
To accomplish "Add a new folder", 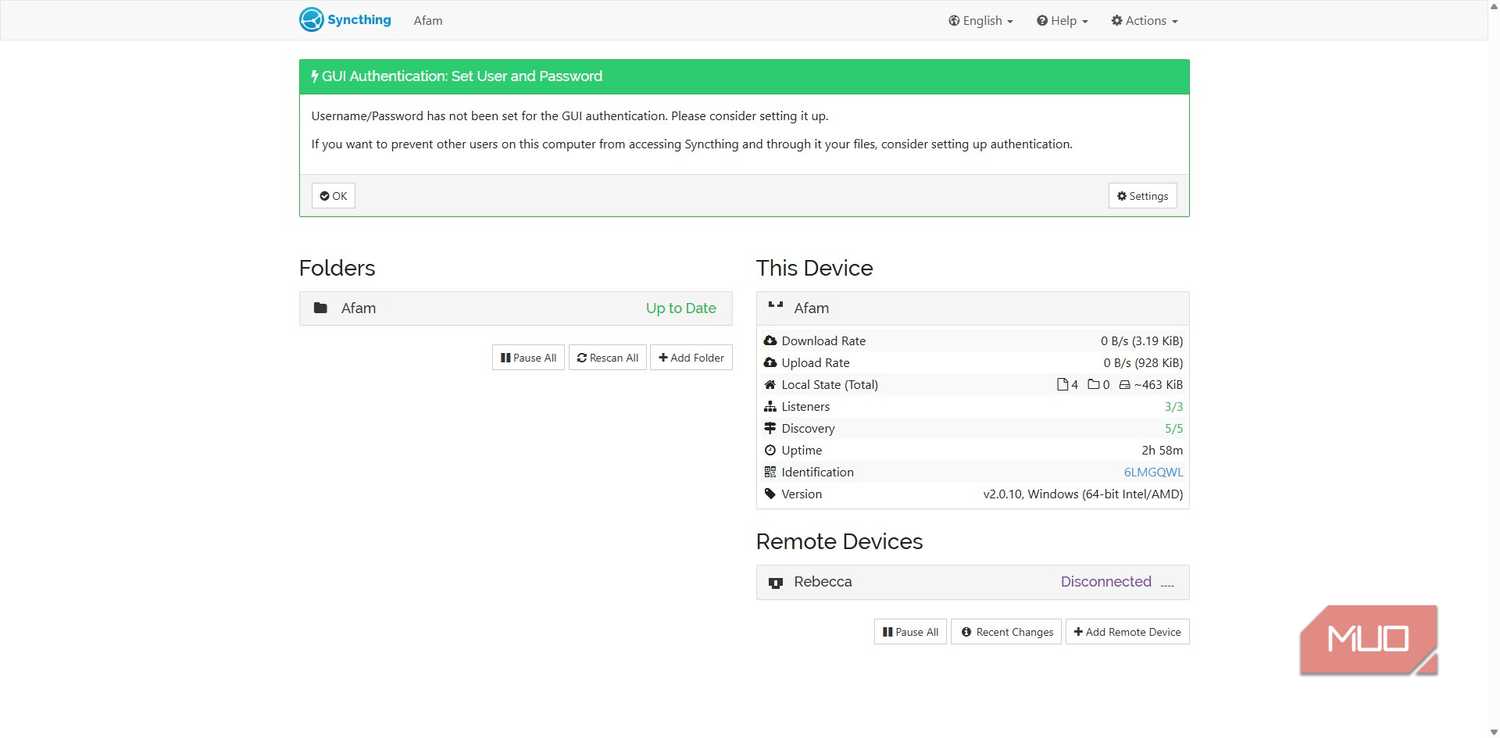I will tap(691, 358).
